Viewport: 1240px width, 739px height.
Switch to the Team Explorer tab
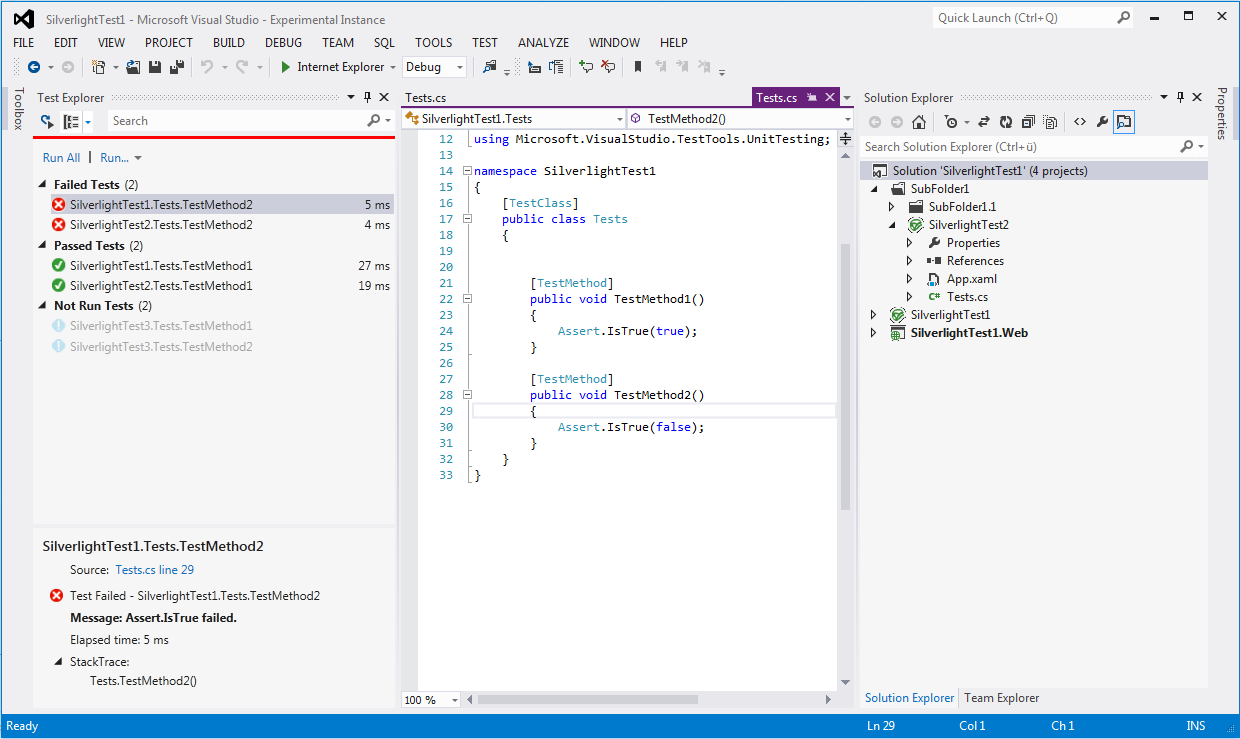(x=1001, y=698)
